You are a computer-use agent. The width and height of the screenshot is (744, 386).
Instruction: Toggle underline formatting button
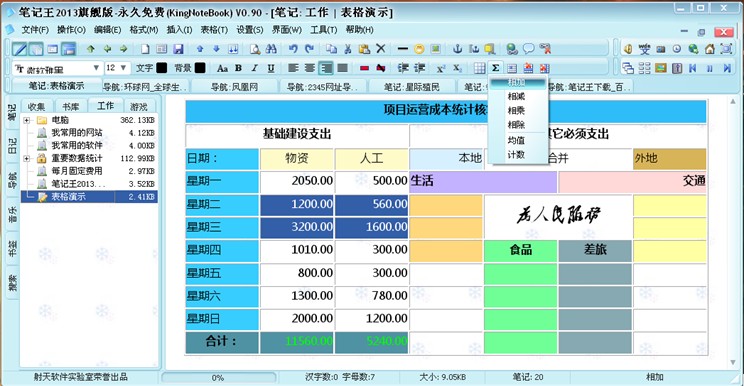point(271,68)
